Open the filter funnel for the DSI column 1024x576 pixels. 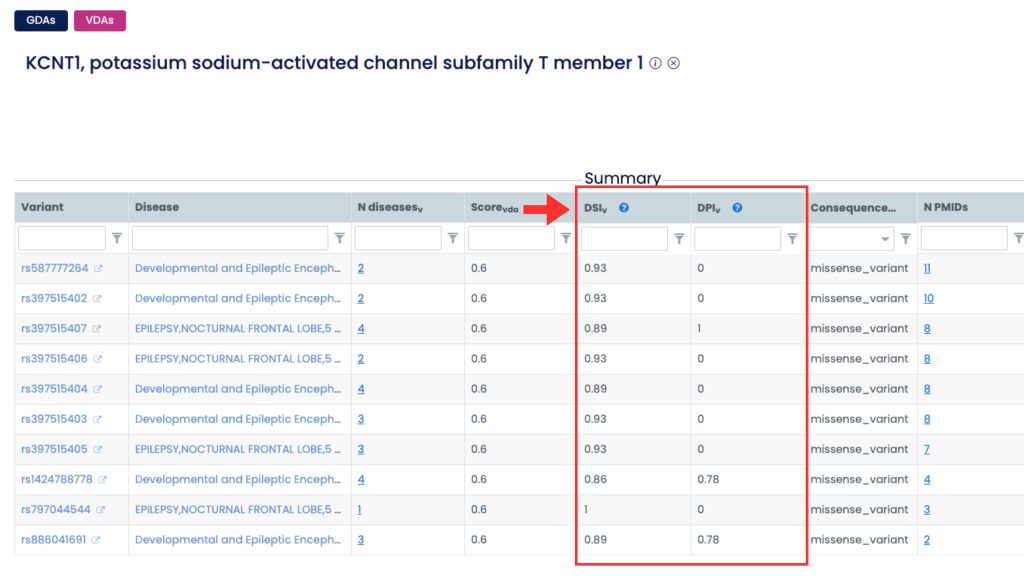point(680,238)
